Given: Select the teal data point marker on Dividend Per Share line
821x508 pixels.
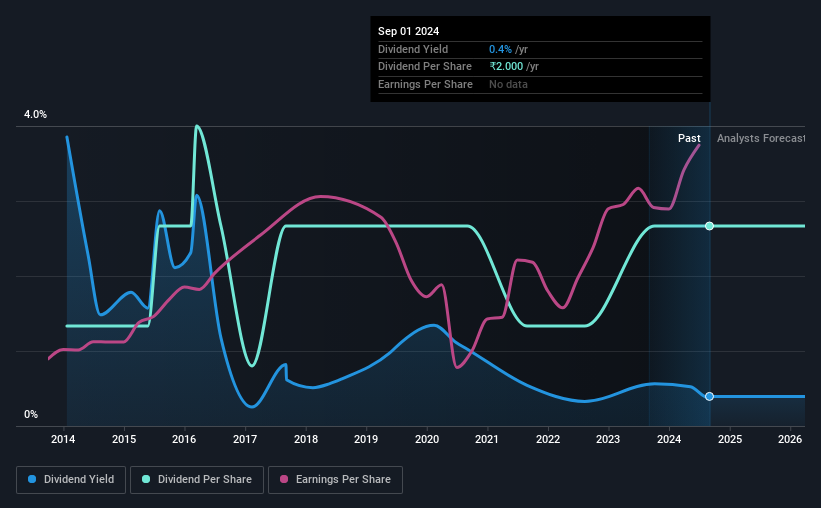Looking at the screenshot, I should click(709, 226).
